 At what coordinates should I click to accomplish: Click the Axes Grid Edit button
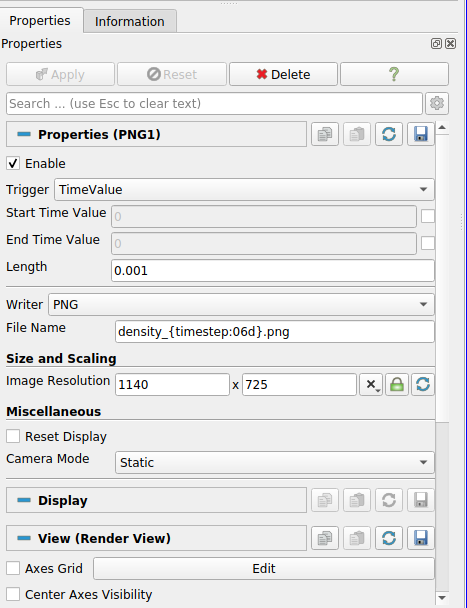pyautogui.click(x=264, y=568)
